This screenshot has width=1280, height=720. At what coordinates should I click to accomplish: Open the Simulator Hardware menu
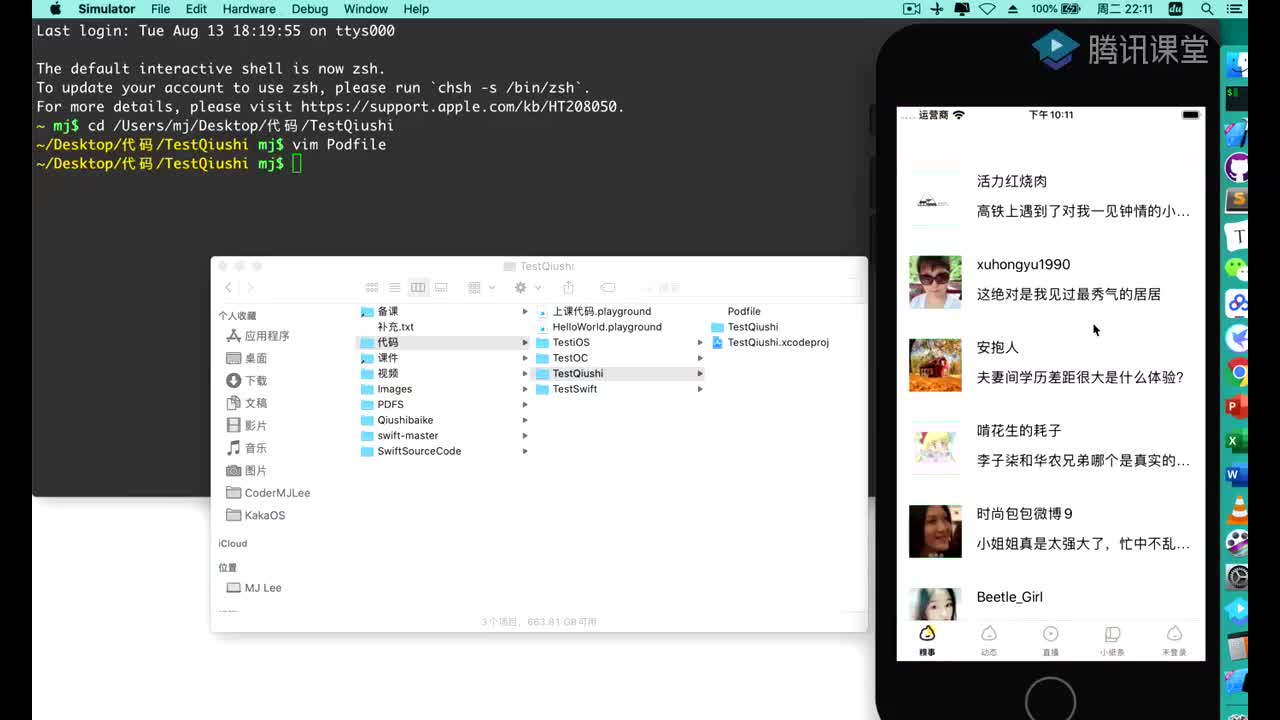pos(249,9)
